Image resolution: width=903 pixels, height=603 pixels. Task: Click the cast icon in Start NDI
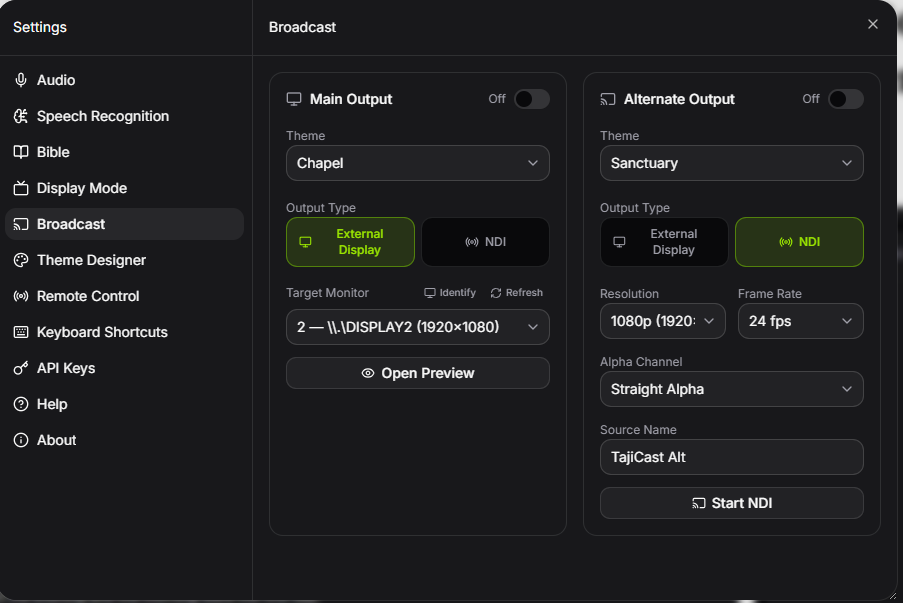pyautogui.click(x=699, y=503)
